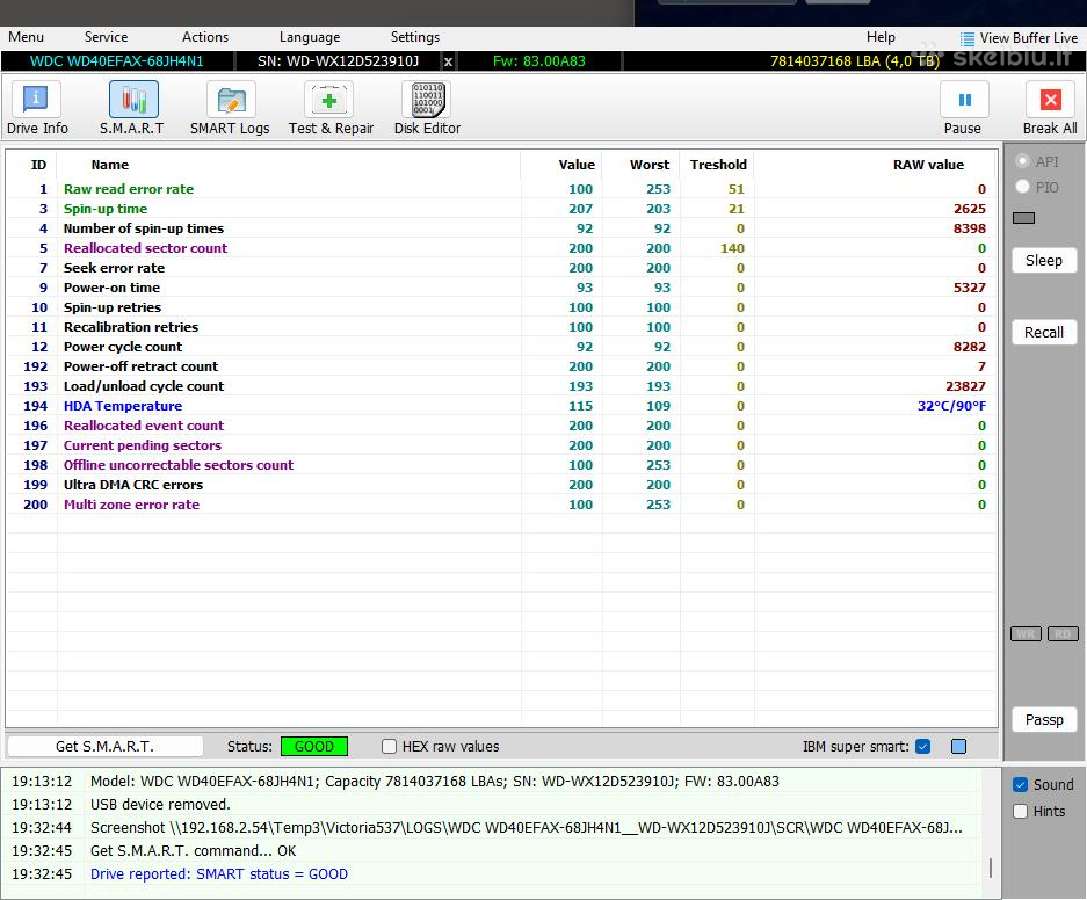Click the firmware Fw: 83.00A83 label

click(x=539, y=61)
